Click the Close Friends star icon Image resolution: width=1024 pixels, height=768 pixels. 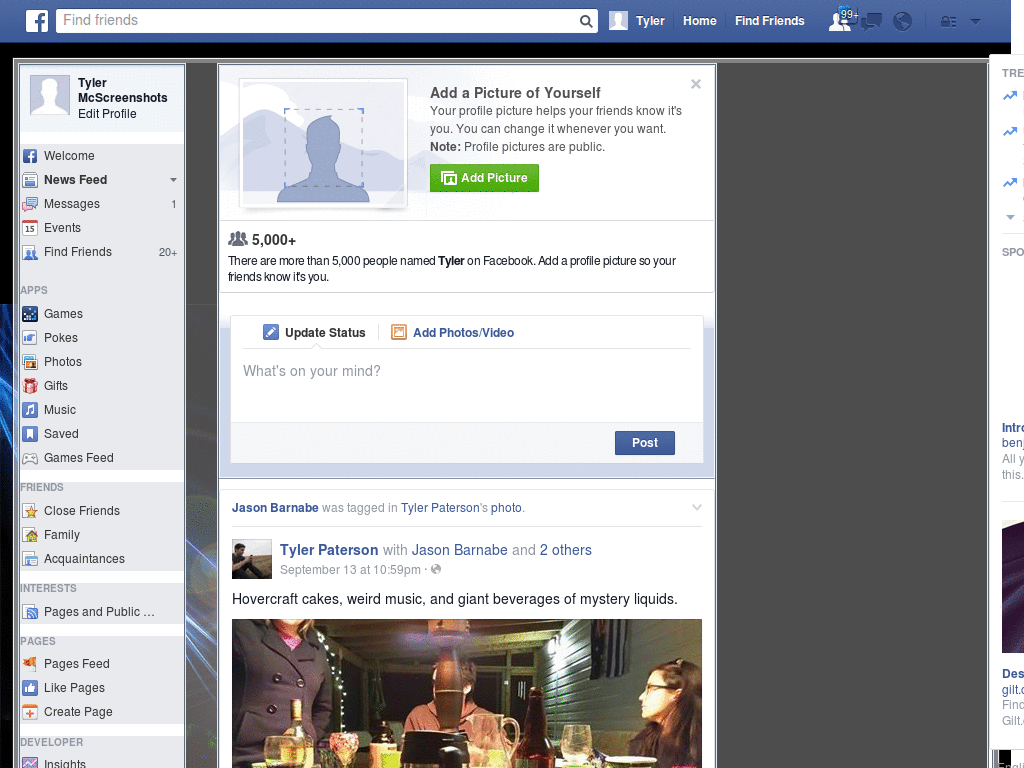point(30,511)
